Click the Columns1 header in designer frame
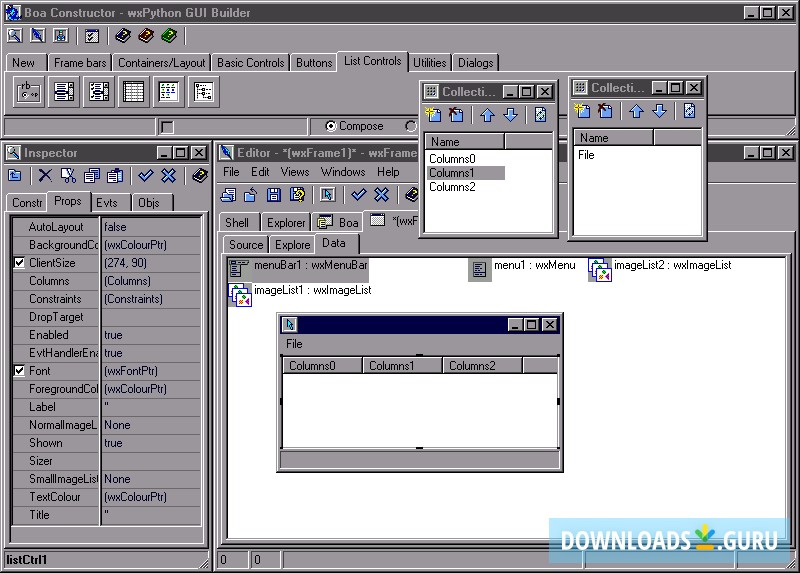 coord(402,365)
